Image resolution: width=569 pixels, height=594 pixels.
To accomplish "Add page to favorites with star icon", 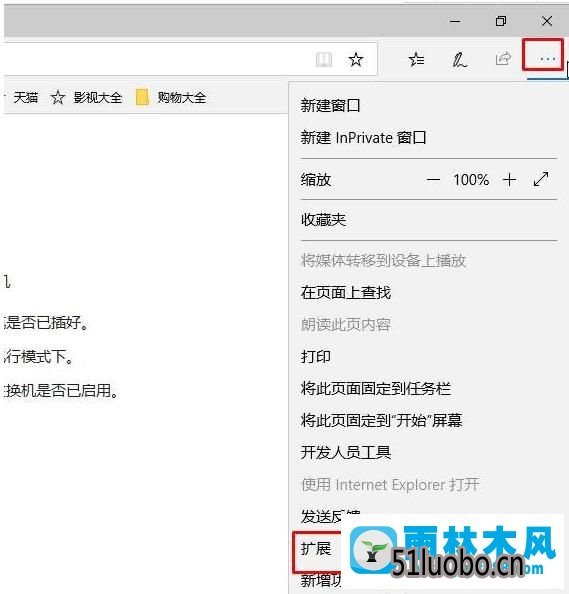I will 356,59.
